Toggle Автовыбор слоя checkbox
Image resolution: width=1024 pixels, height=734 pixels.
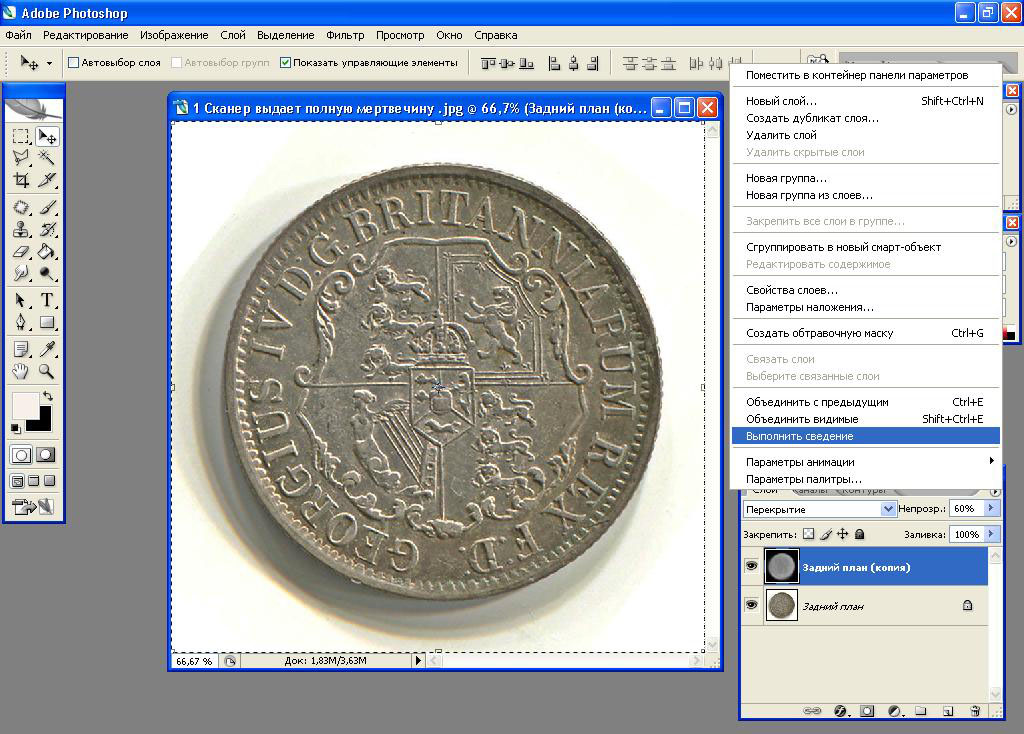74,63
